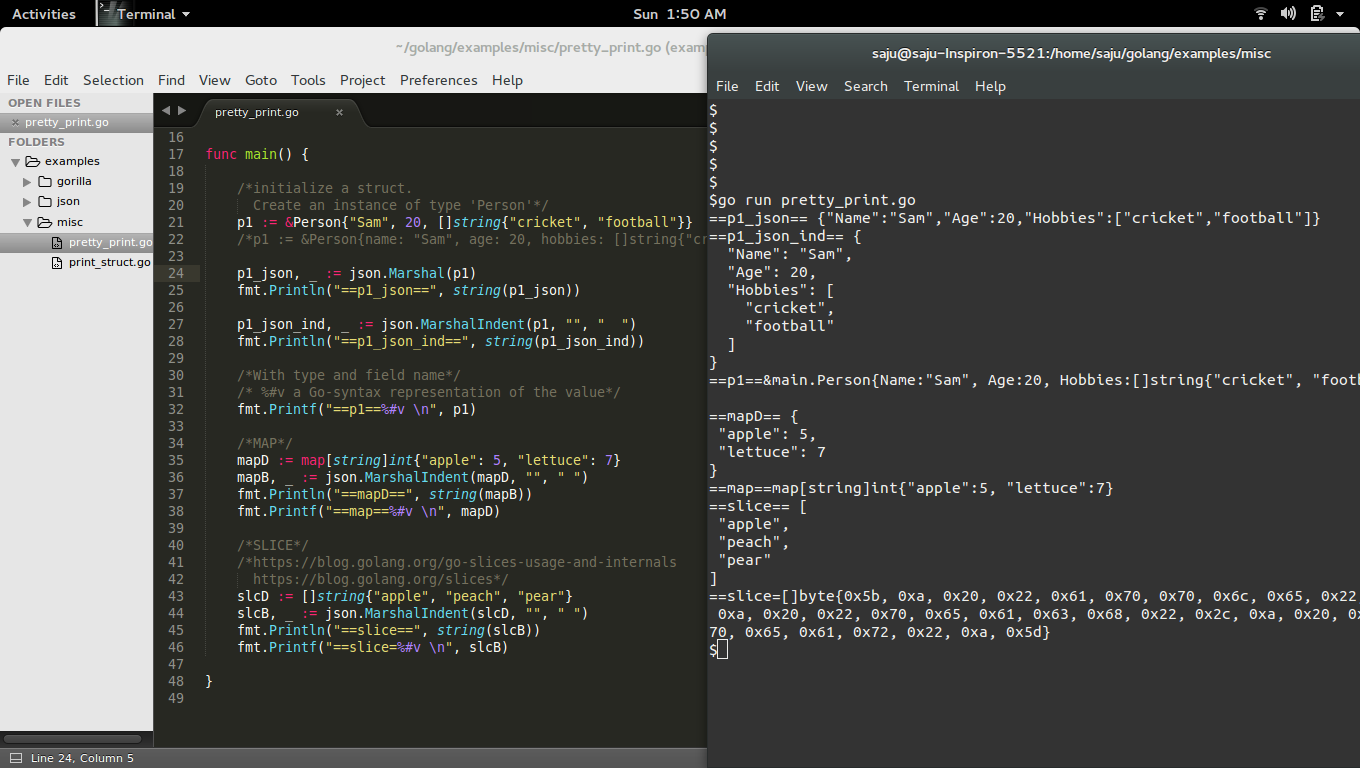Image resolution: width=1360 pixels, height=768 pixels.
Task: Close the pretty_print.go editor tab with its X
Action: click(339, 113)
